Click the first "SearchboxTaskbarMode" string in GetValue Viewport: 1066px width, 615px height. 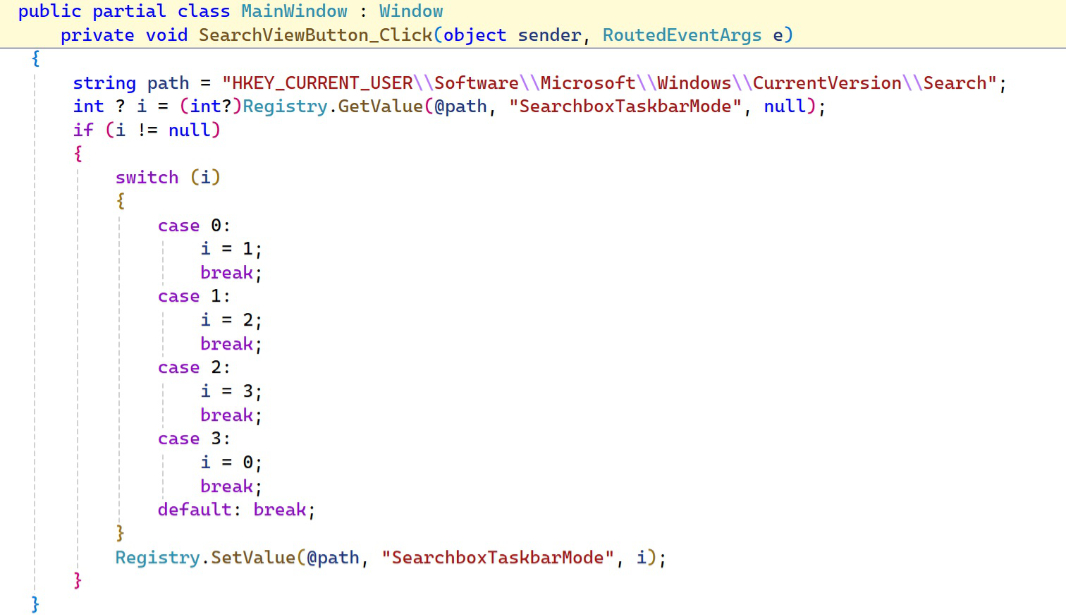[625, 107]
